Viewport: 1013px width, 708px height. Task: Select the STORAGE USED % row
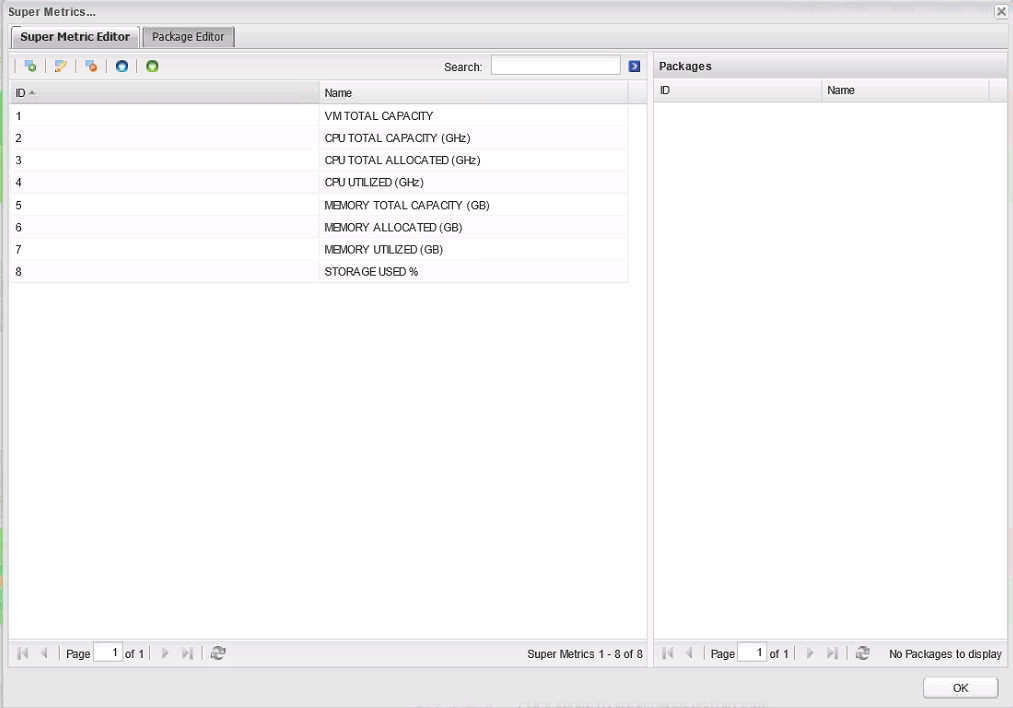(371, 271)
